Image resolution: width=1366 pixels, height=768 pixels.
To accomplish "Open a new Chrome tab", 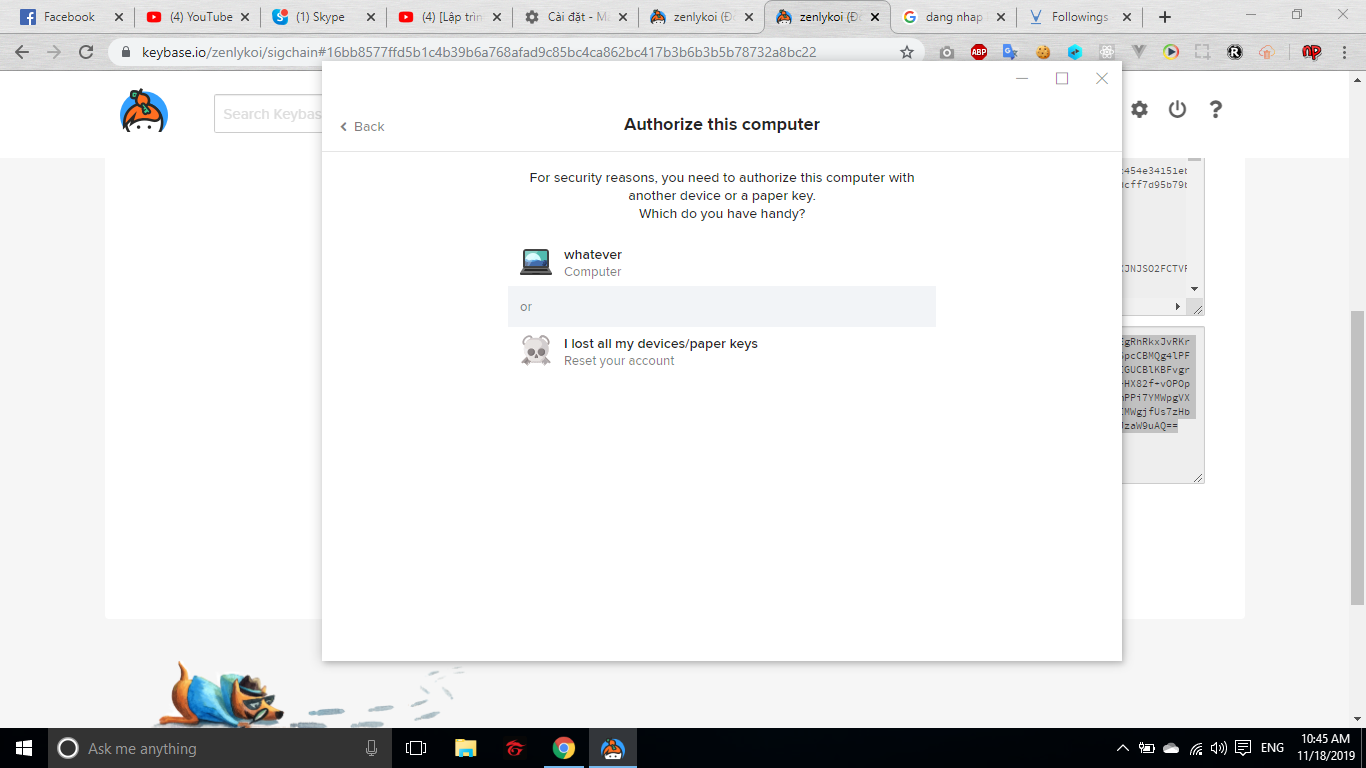I will coord(1164,17).
